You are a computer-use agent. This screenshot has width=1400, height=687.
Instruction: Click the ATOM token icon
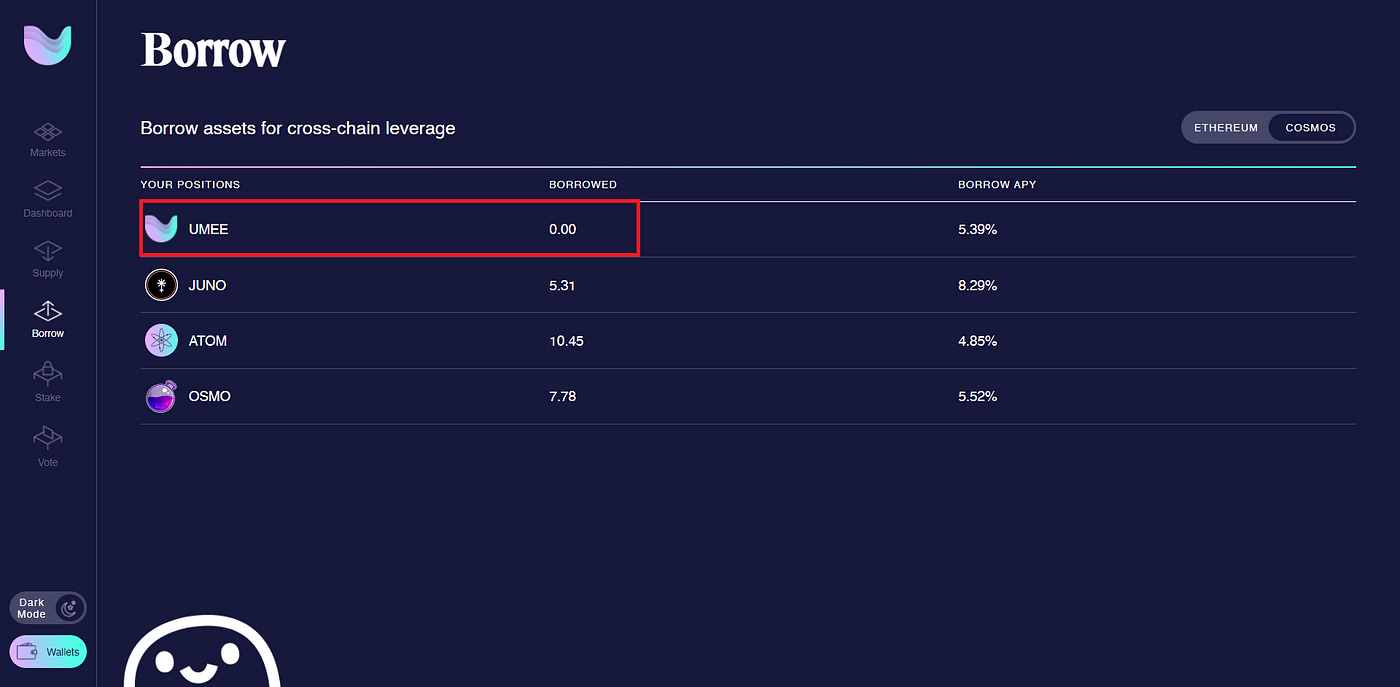tap(161, 341)
